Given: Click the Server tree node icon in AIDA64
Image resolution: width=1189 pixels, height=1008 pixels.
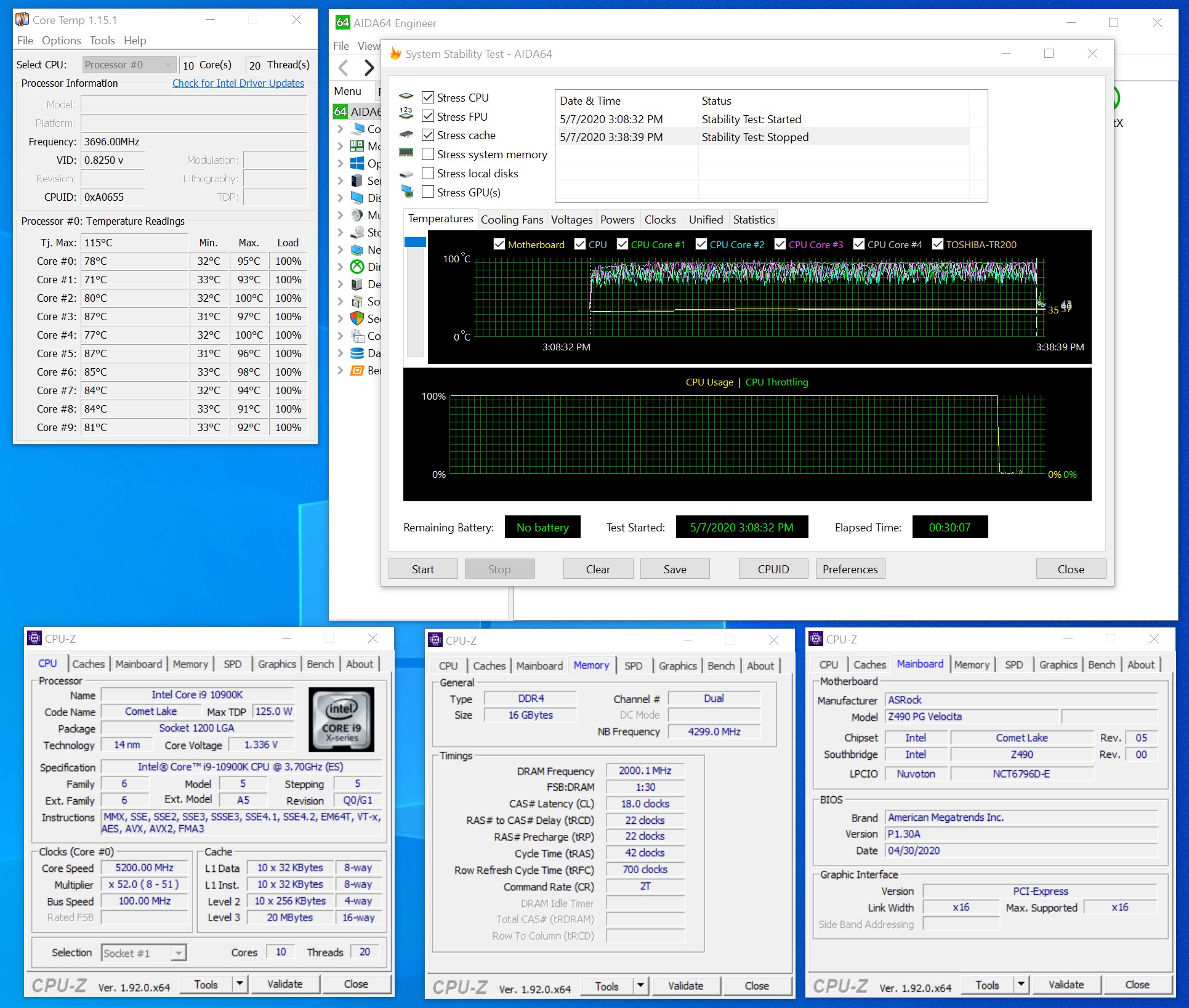Looking at the screenshot, I should (357, 180).
